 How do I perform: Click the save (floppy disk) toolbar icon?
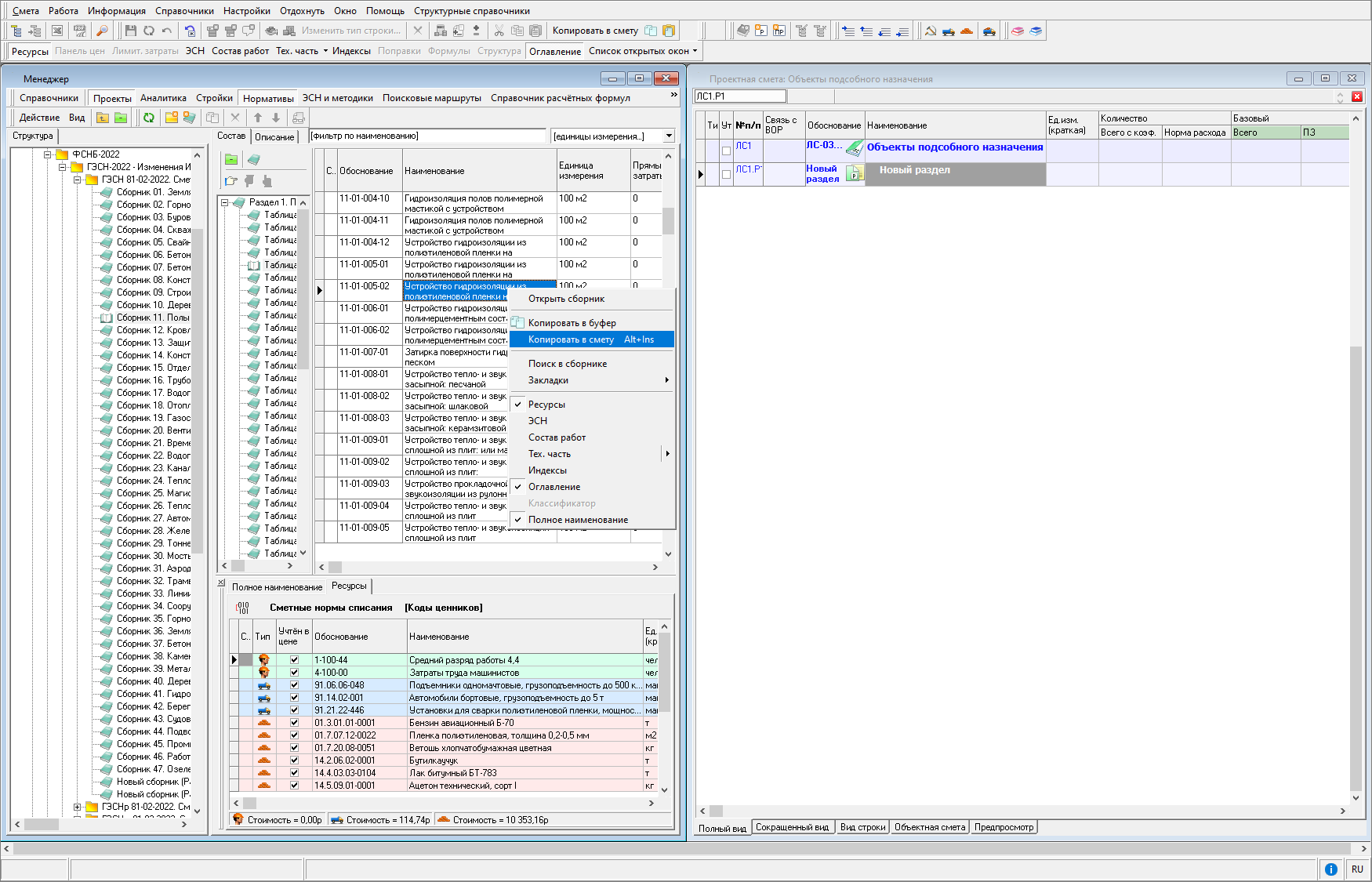(x=131, y=31)
